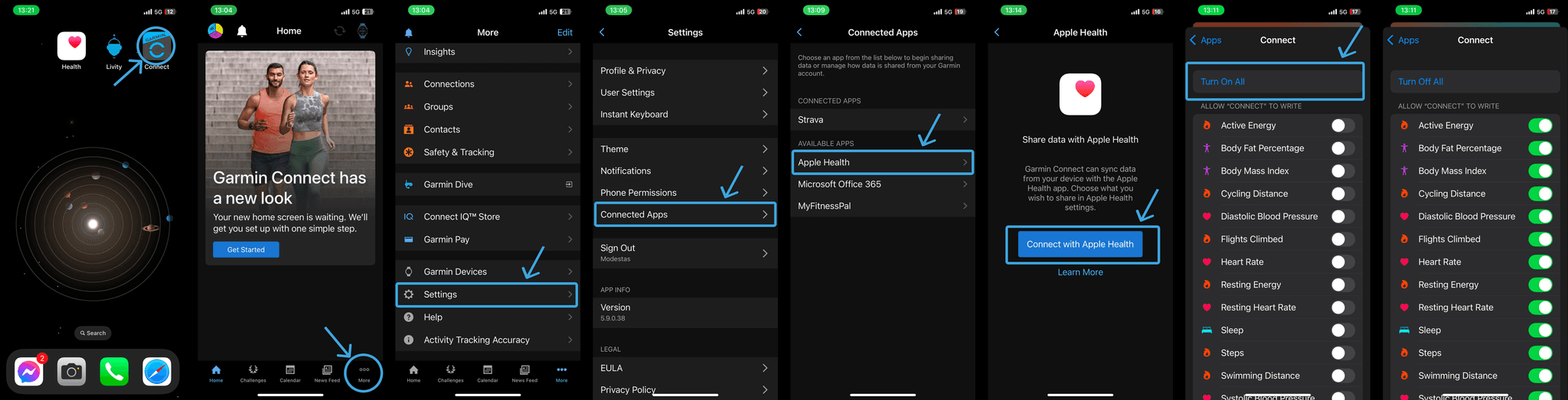This screenshot has width=1568, height=400.
Task: Open Safari in the dock
Action: [157, 372]
